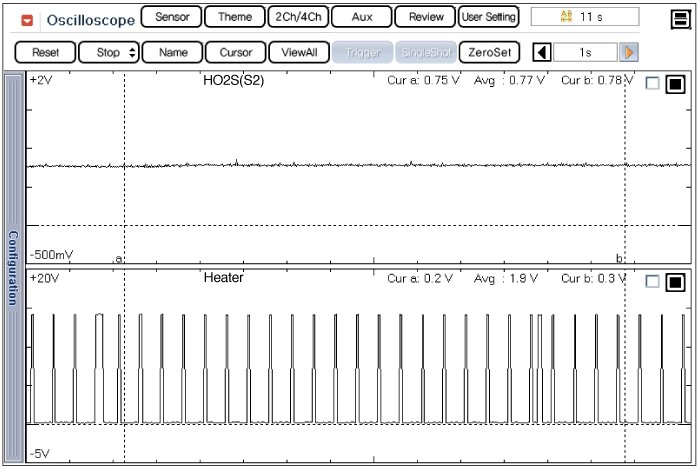
Task: Click the HO2S(S2) channel title
Action: [x=233, y=80]
